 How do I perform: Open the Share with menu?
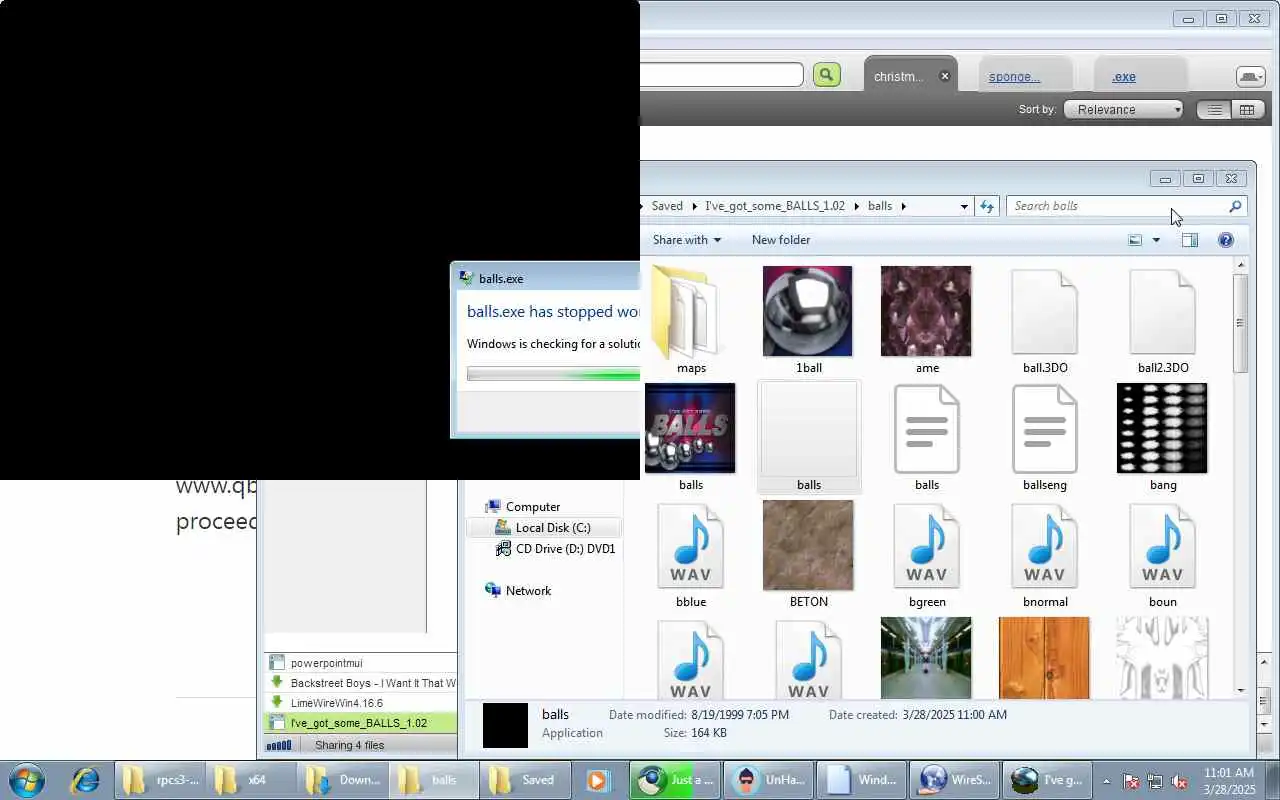click(x=687, y=240)
